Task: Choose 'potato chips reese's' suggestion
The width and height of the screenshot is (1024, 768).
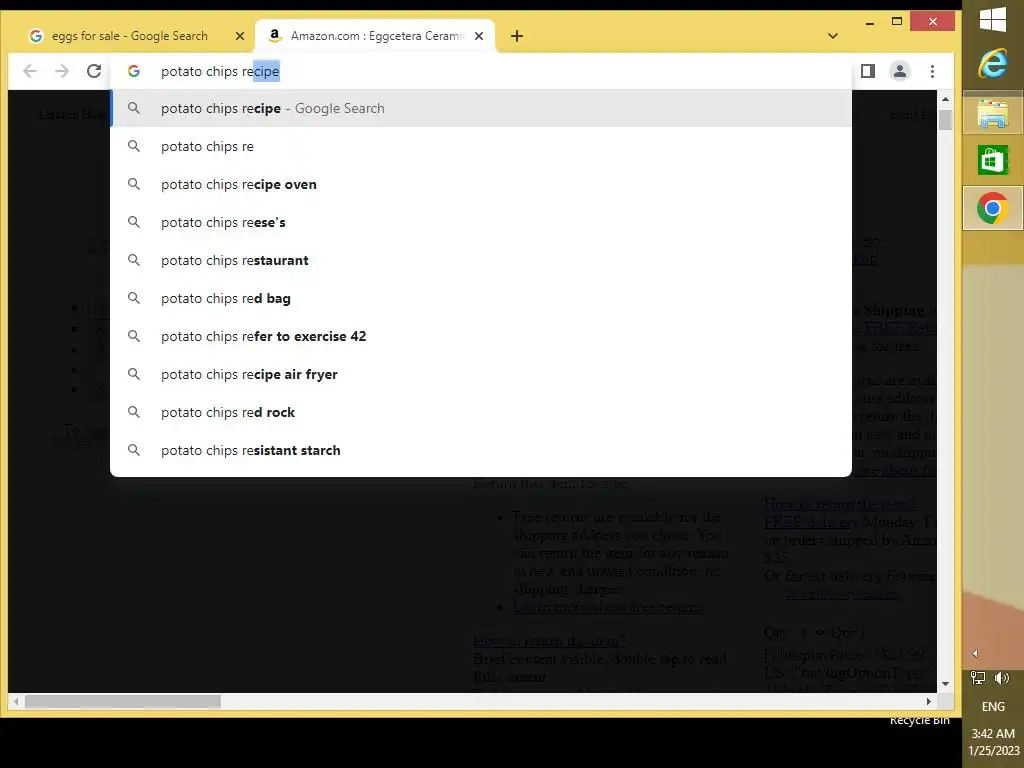Action: coord(481,222)
